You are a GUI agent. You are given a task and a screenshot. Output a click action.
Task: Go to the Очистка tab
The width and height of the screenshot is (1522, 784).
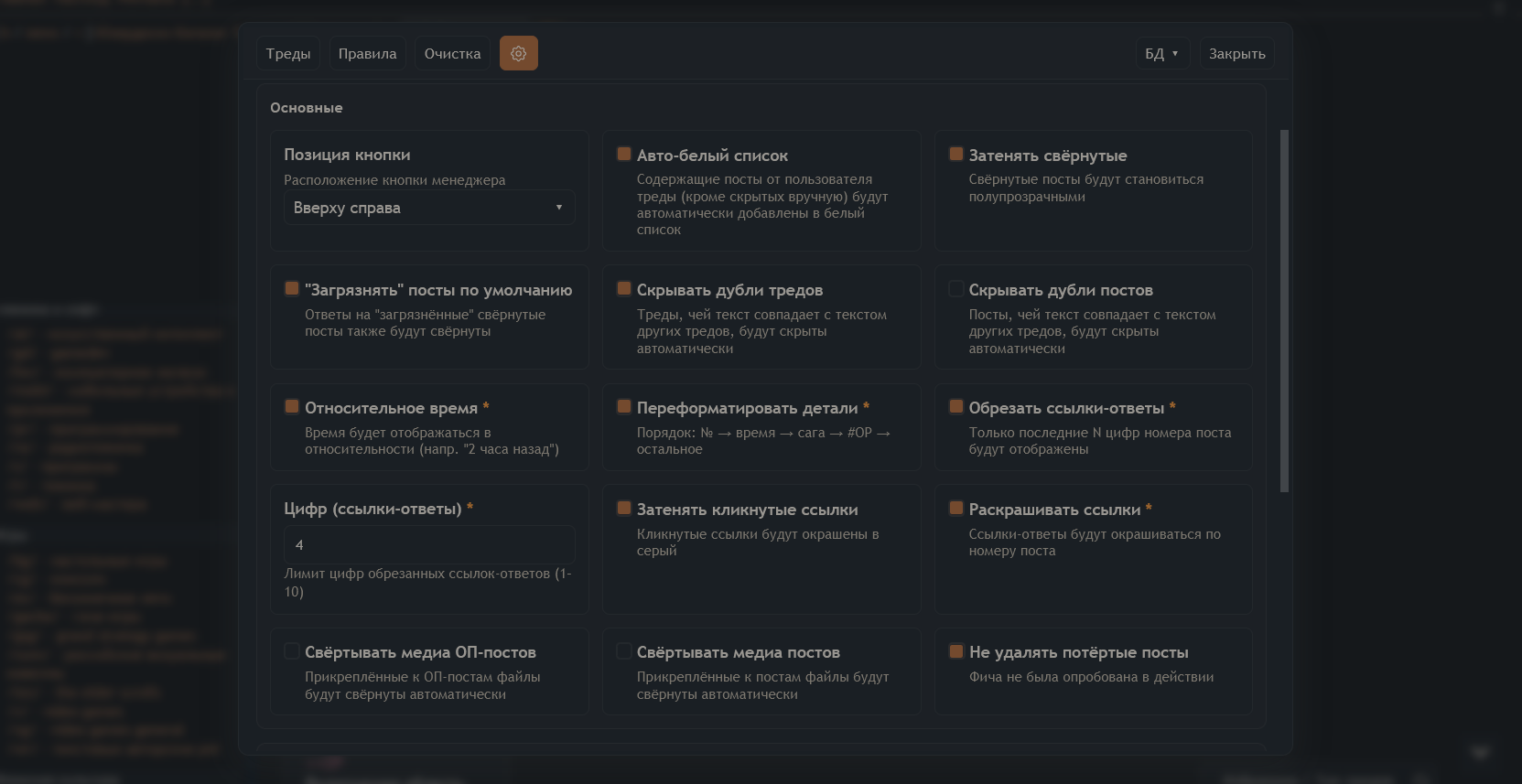pos(452,54)
